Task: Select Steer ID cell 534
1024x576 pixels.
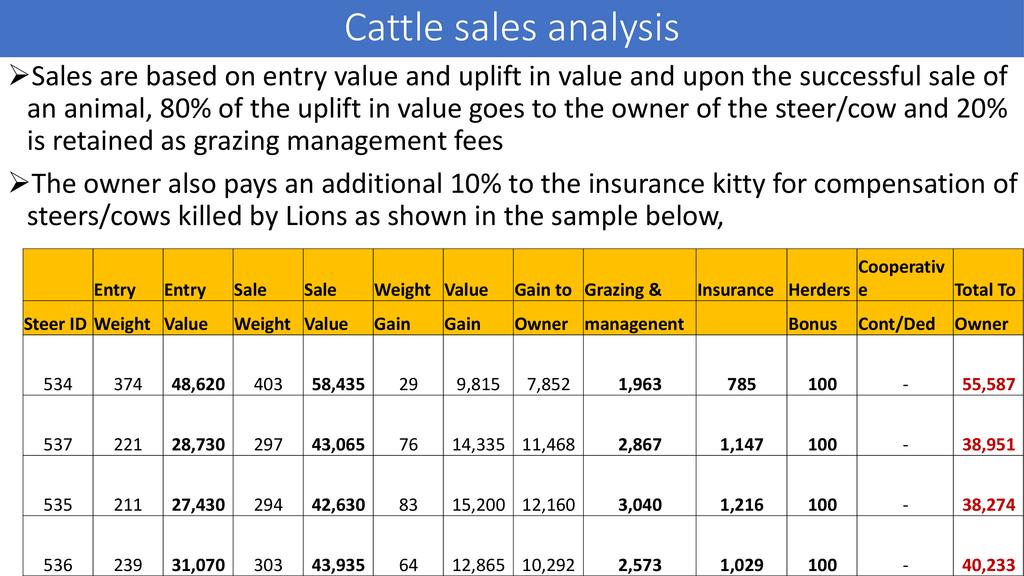Action: click(57, 384)
